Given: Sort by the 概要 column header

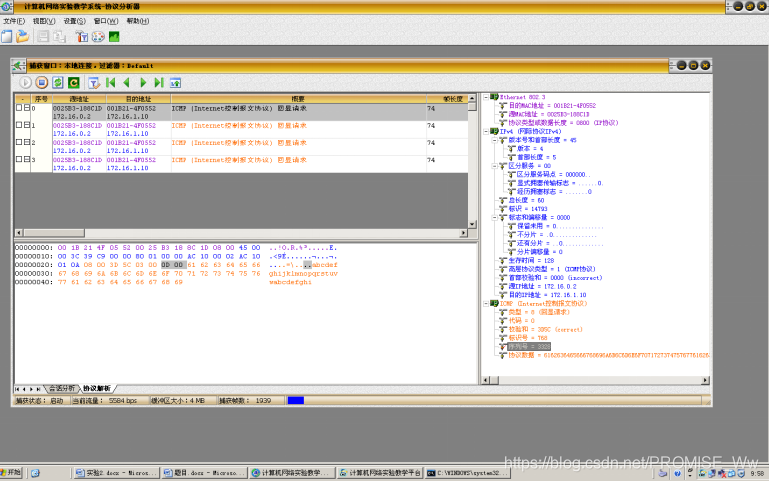Looking at the screenshot, I should click(x=298, y=99).
